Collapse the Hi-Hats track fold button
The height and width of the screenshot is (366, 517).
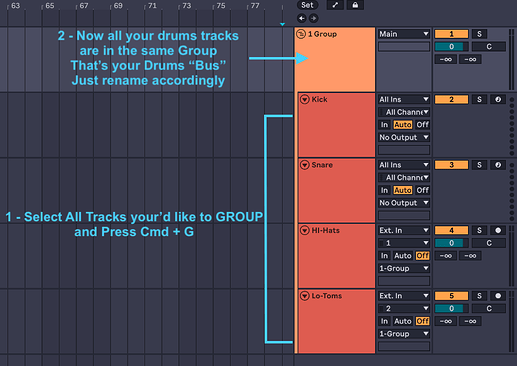pos(305,230)
